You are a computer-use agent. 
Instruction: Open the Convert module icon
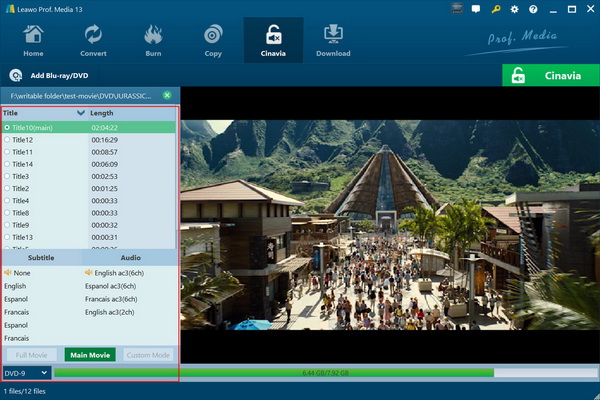pyautogui.click(x=93, y=34)
